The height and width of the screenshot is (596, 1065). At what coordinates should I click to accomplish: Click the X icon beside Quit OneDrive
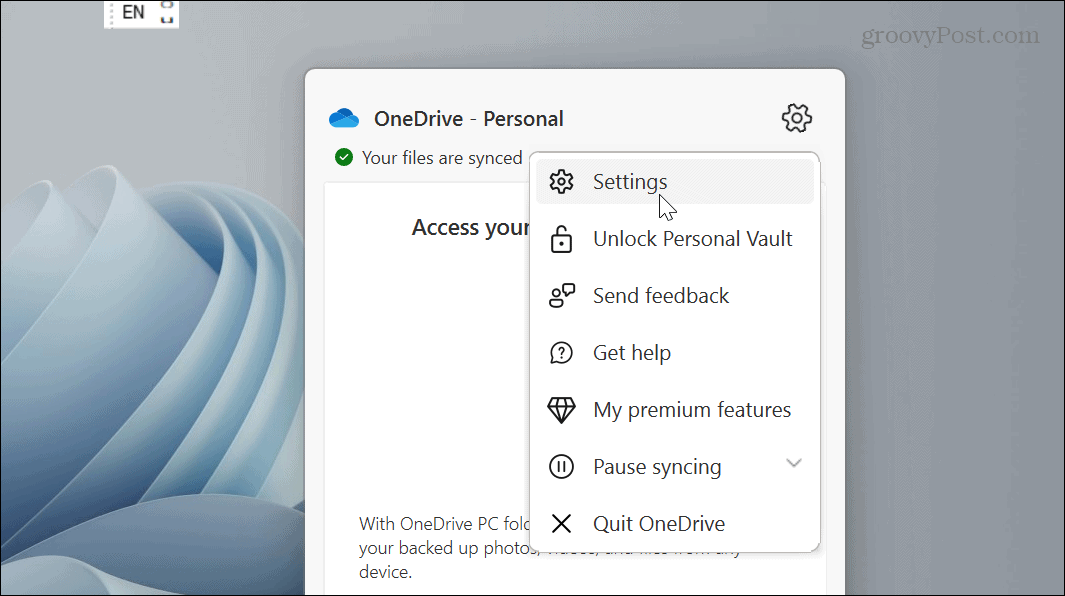(x=562, y=524)
